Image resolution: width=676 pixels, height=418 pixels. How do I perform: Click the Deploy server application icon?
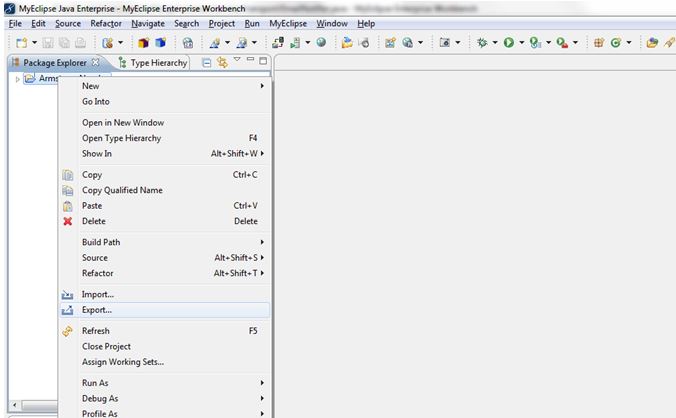pos(278,42)
